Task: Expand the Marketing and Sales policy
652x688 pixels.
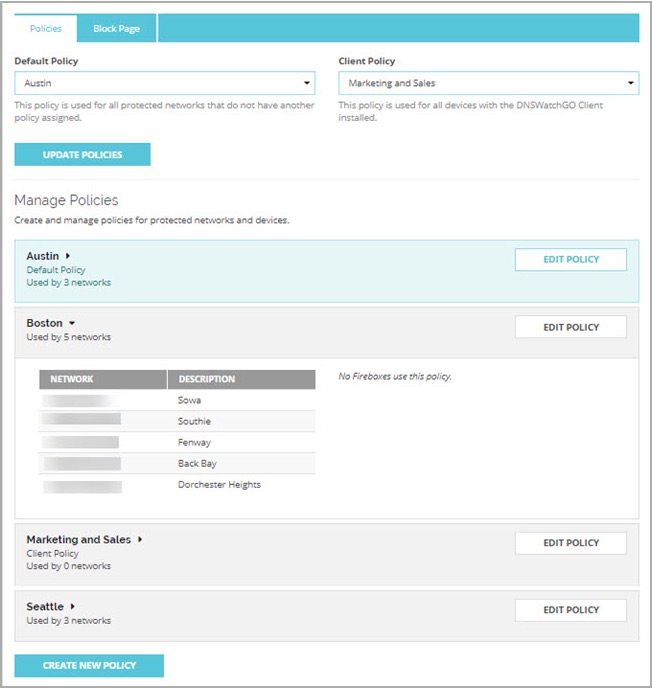Action: (x=141, y=539)
